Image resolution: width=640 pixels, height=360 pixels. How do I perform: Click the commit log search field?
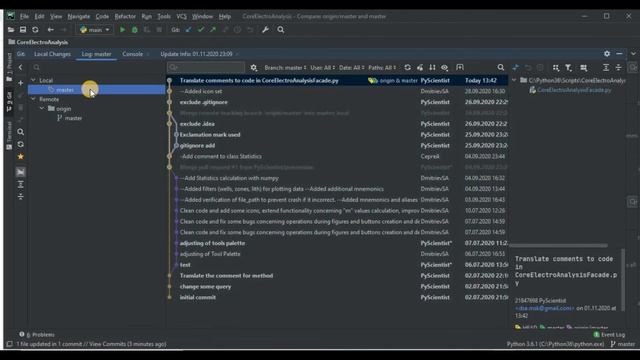[206, 68]
